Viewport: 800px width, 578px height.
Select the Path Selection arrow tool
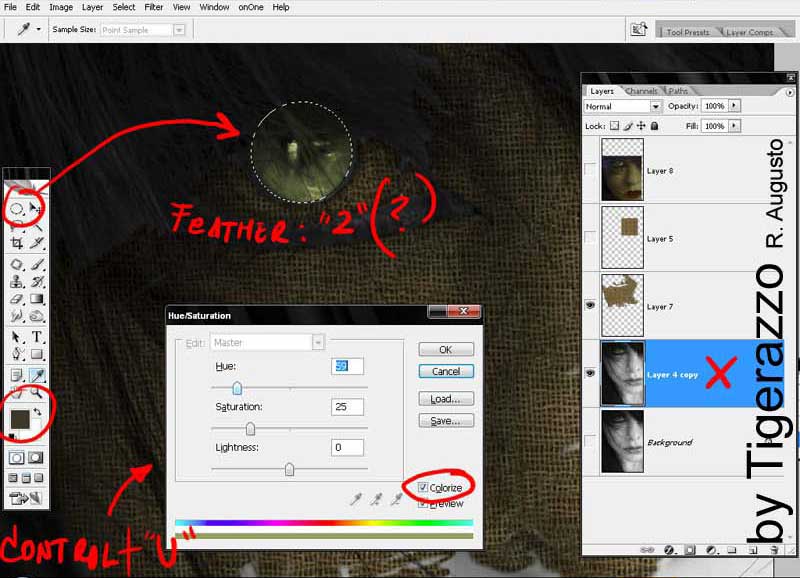[16, 337]
